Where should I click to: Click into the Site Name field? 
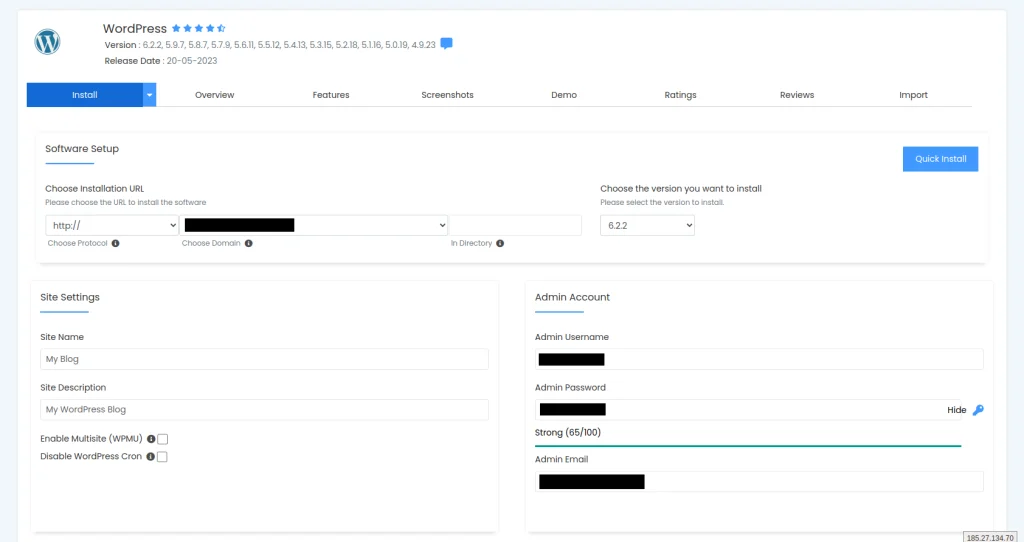pyautogui.click(x=264, y=359)
